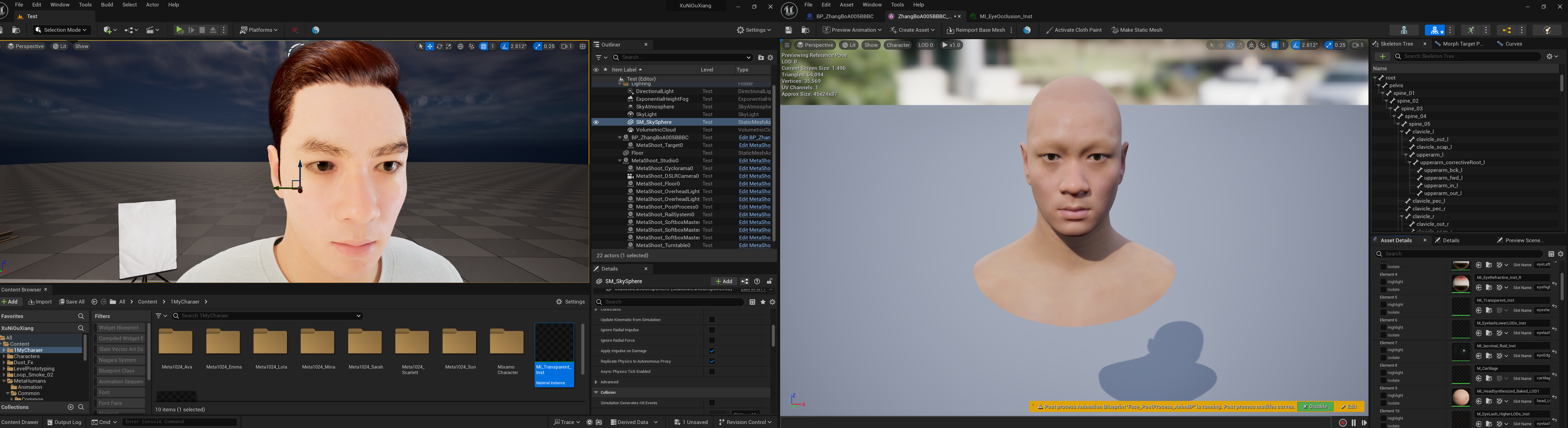The height and width of the screenshot is (428, 1568).
Task: Open the Build menu
Action: (107, 5)
